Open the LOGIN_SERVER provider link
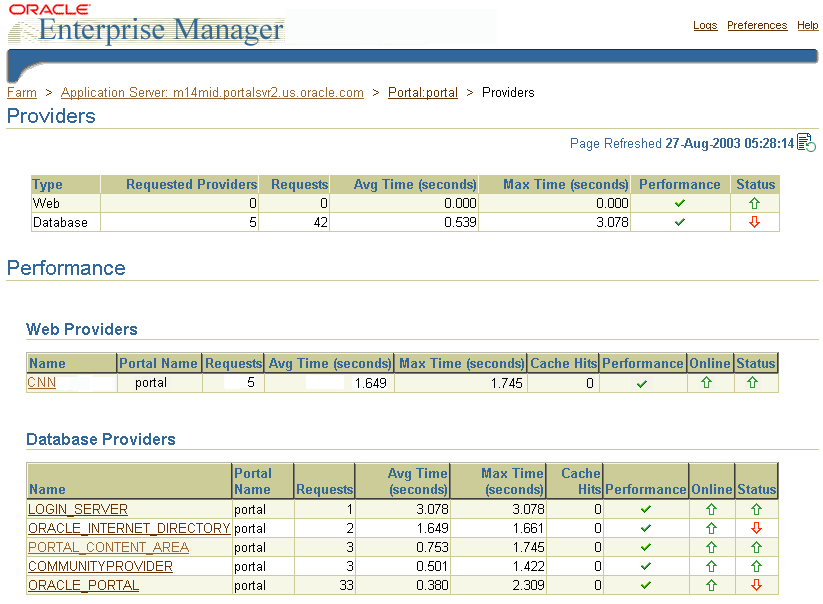823x604 pixels. [x=78, y=509]
